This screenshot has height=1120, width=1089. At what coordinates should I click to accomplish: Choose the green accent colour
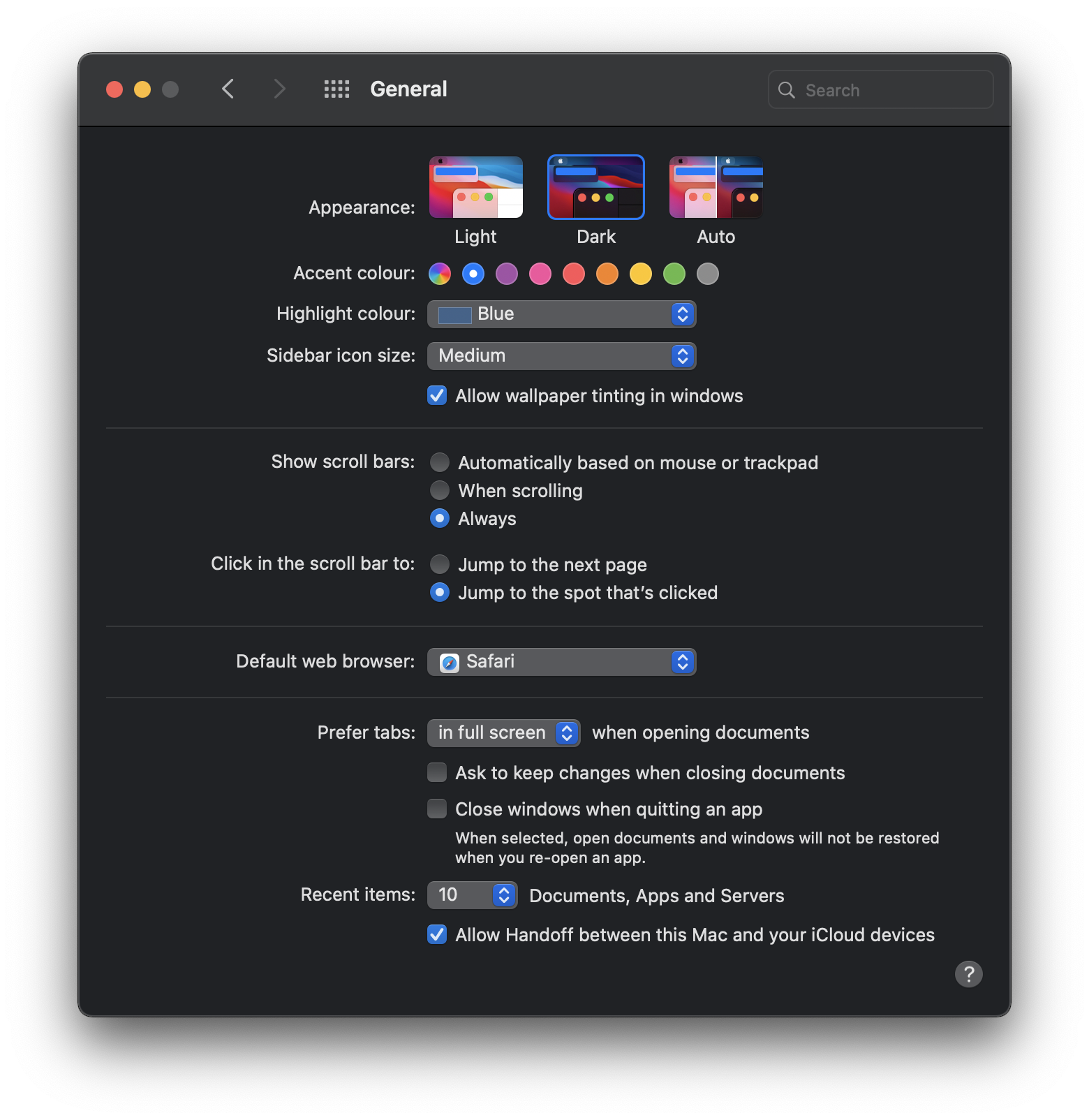point(674,274)
